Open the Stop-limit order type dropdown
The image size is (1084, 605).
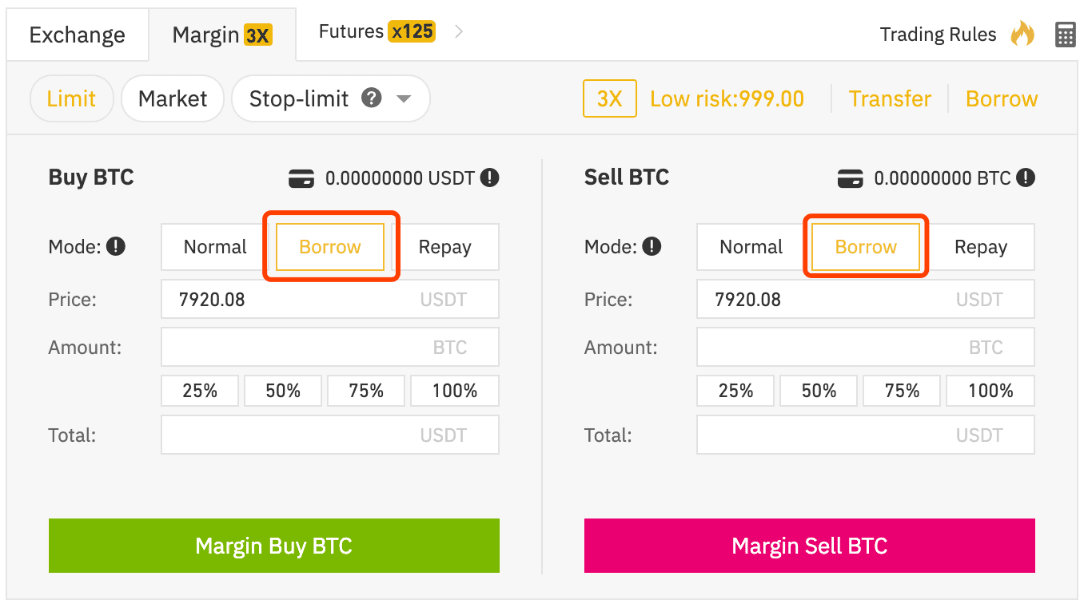pos(404,98)
